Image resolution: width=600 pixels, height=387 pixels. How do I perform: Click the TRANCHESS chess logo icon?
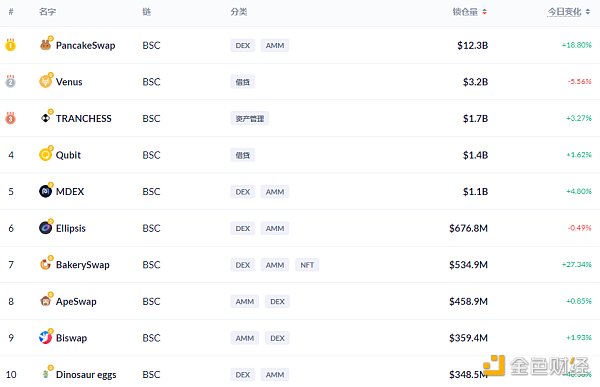(x=46, y=118)
